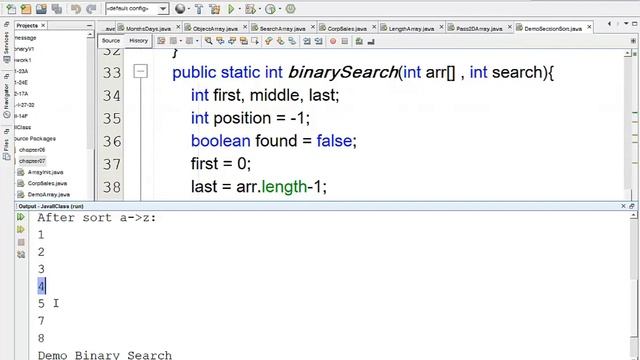Toggle Rectangular Selection icon
The width and height of the screenshot is (640, 360).
point(255,41)
